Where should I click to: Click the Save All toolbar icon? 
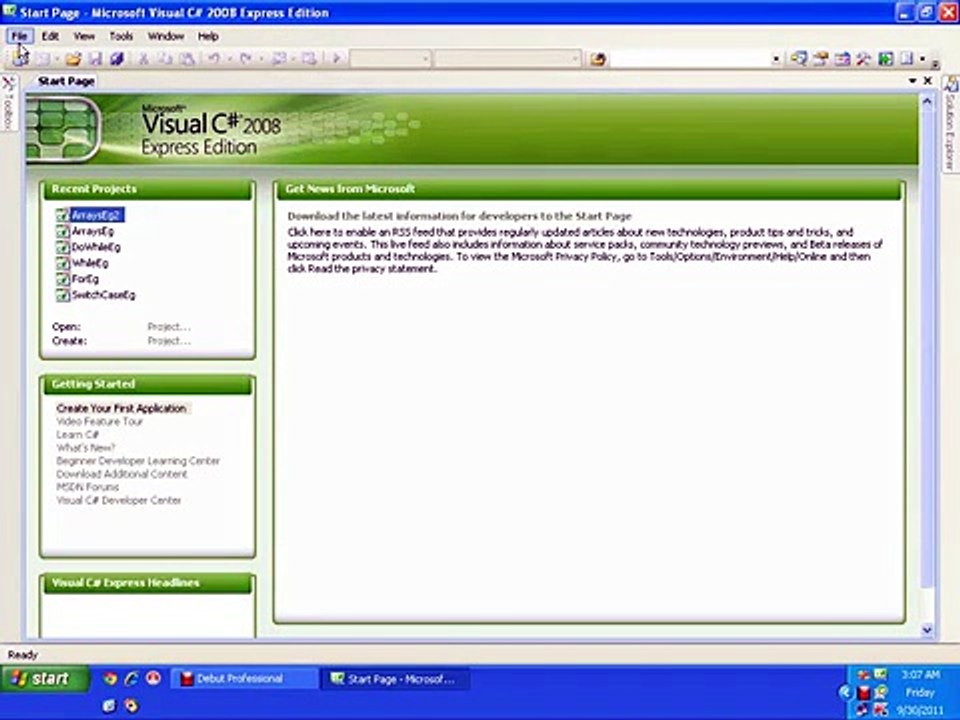click(x=116, y=59)
